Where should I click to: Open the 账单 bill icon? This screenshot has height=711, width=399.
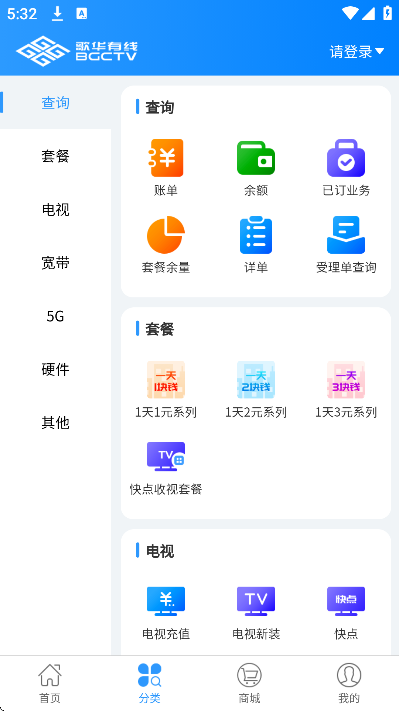(x=166, y=158)
